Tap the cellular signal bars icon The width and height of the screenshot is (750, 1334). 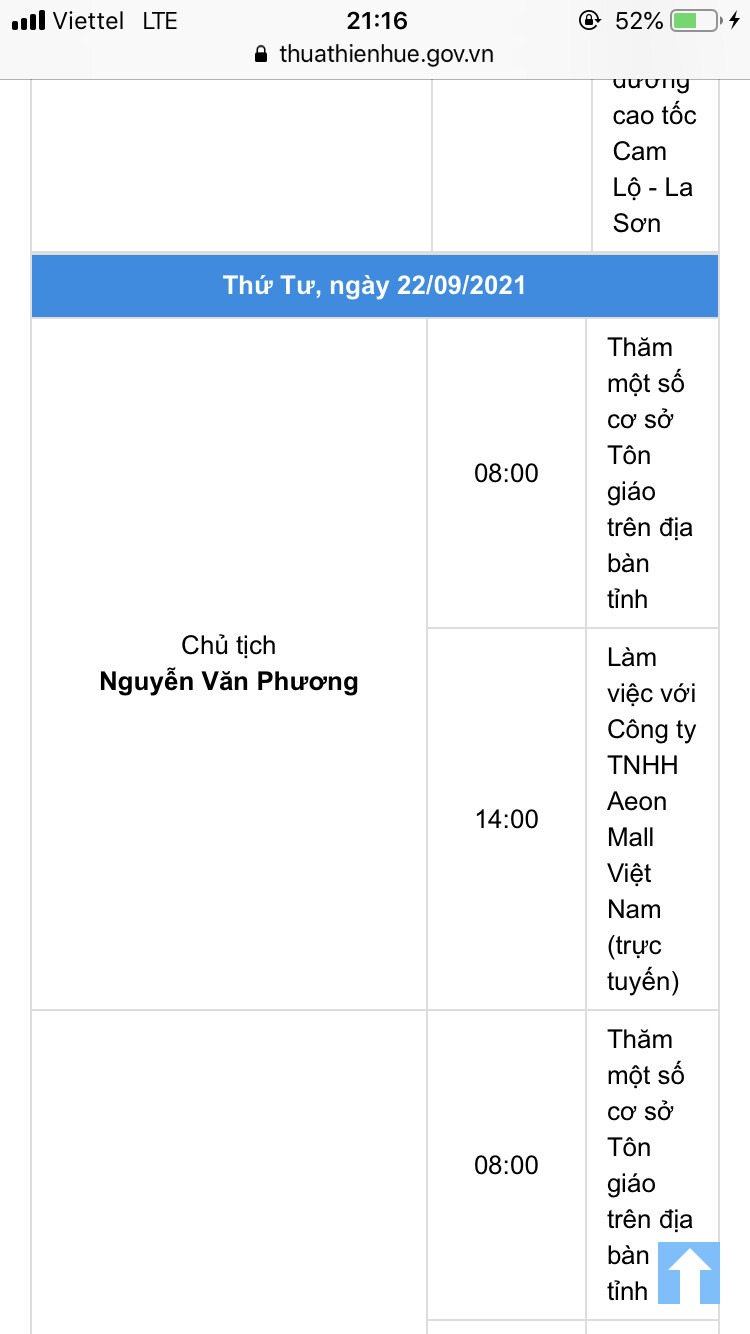29,20
